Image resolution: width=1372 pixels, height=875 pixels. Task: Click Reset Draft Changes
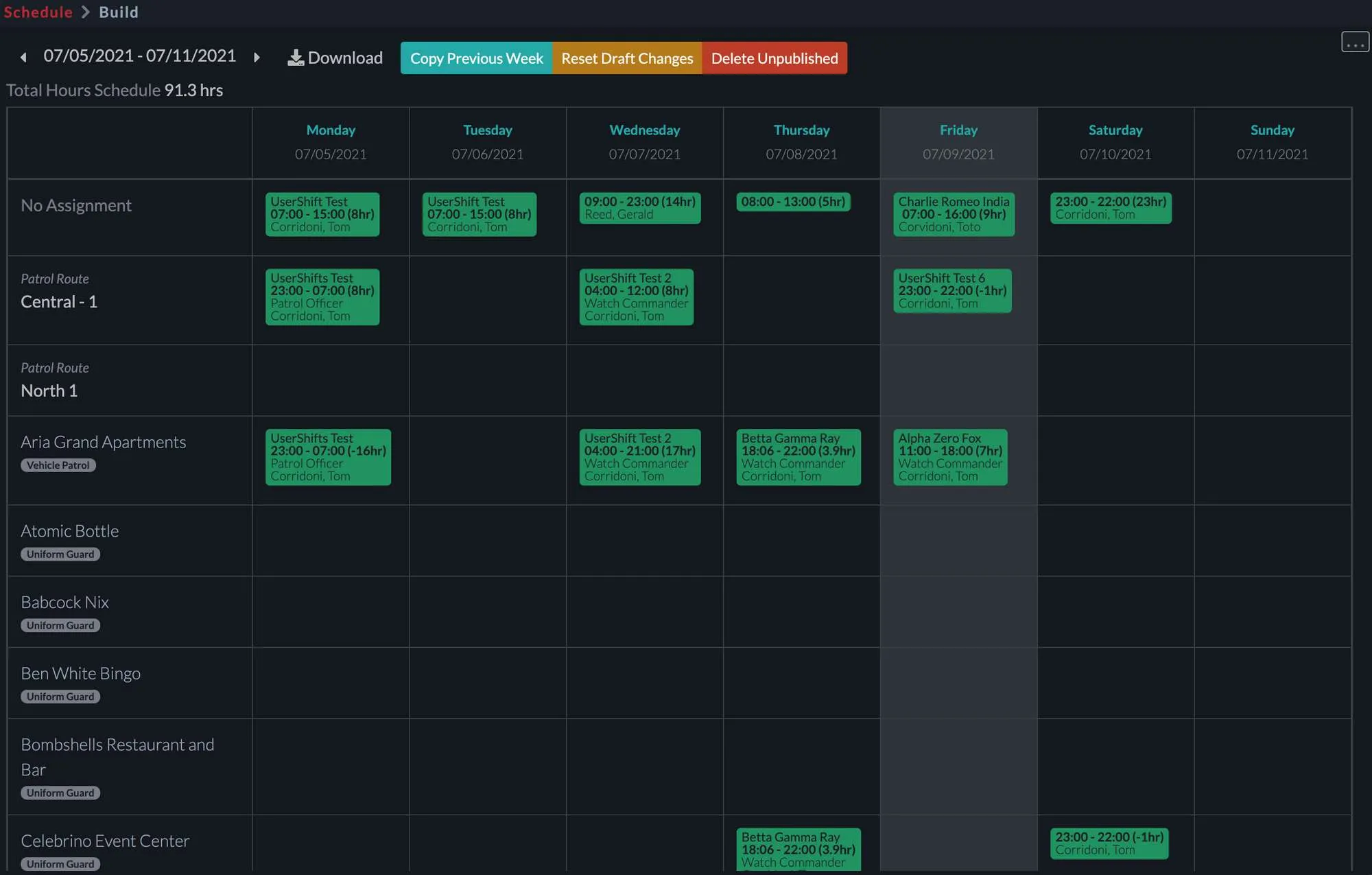tap(626, 58)
